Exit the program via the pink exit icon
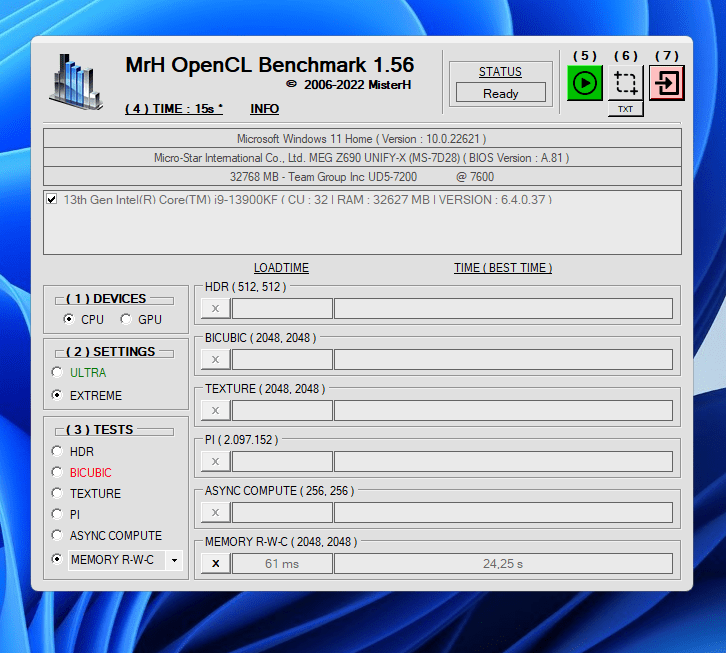Image resolution: width=726 pixels, height=653 pixels. 667,83
